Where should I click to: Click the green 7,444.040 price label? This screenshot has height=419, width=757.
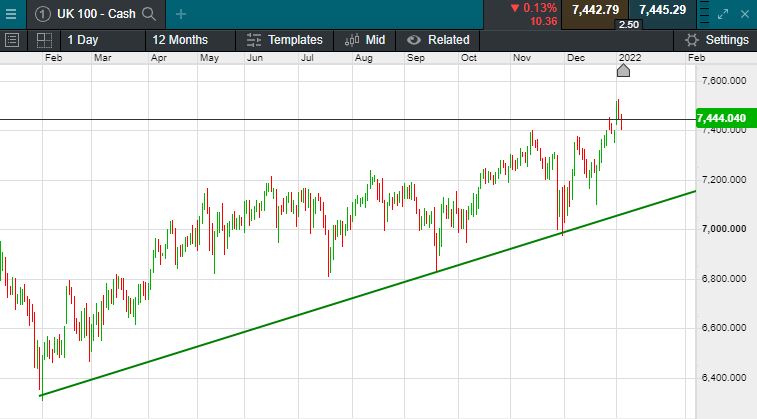point(722,118)
